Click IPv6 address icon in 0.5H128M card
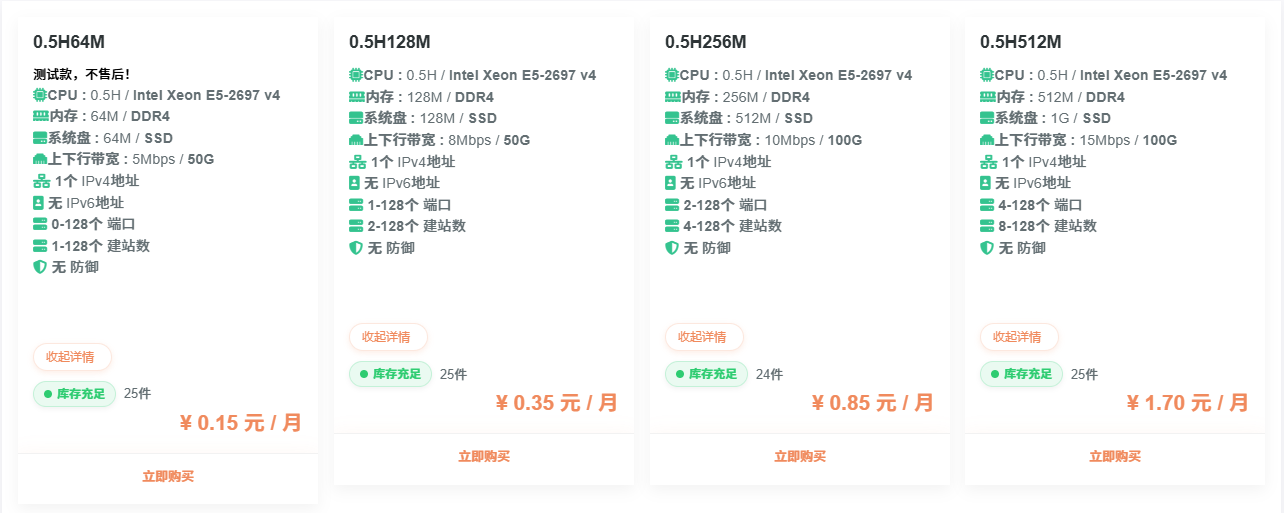1284x513 pixels. click(x=355, y=183)
